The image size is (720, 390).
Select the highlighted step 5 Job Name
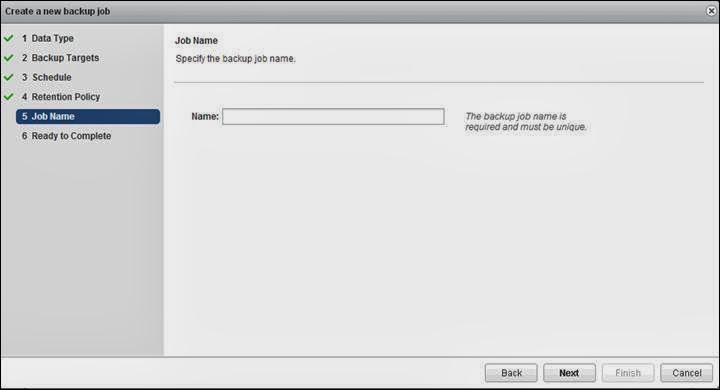point(88,117)
